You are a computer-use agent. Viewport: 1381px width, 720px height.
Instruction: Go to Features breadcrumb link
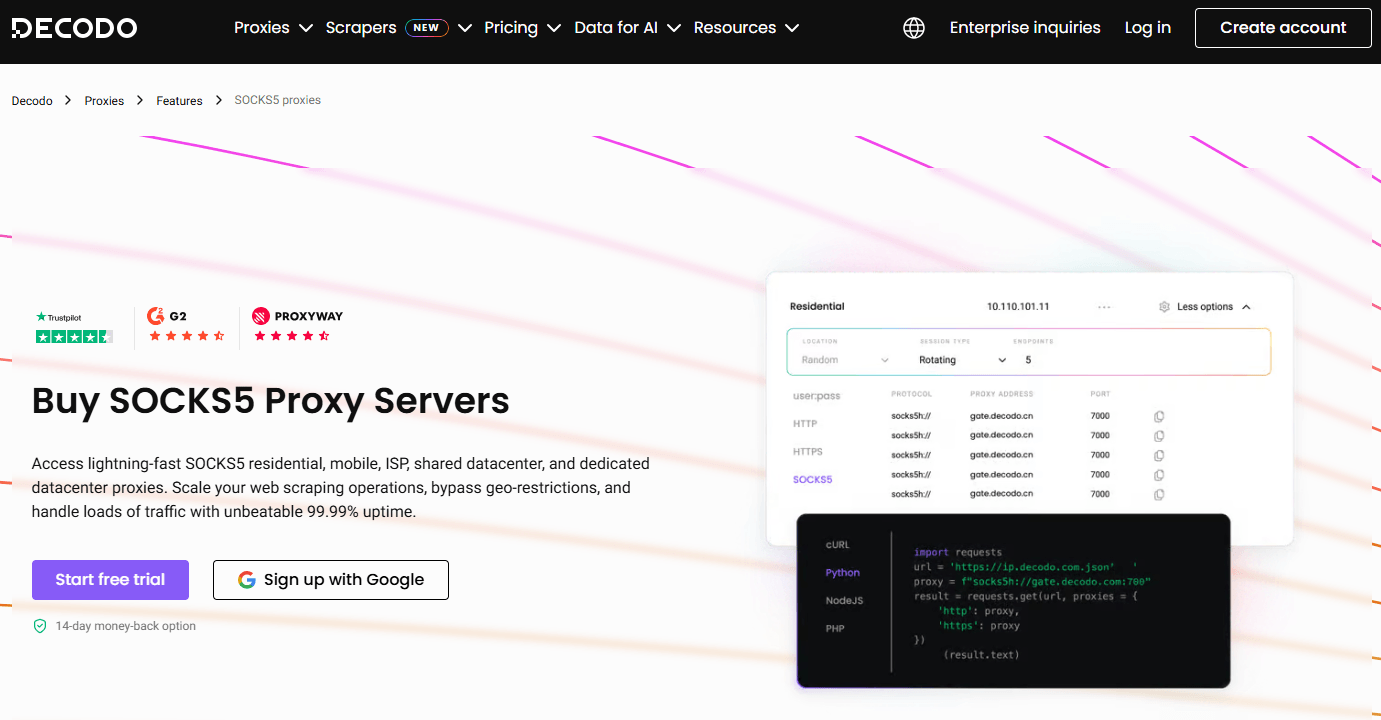[x=179, y=101]
